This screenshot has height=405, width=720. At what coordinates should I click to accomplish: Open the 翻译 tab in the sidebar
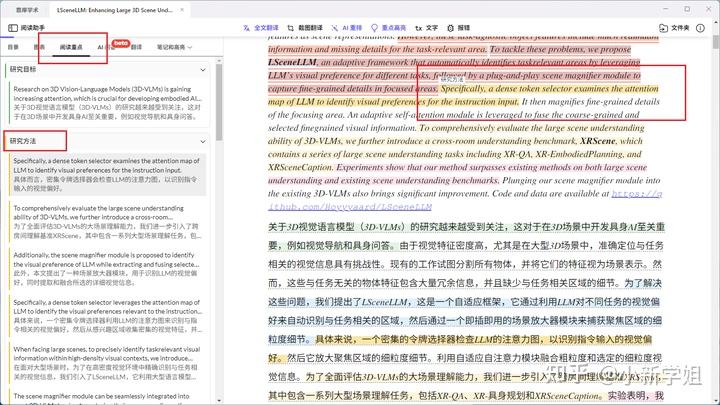pyautogui.click(x=136, y=47)
